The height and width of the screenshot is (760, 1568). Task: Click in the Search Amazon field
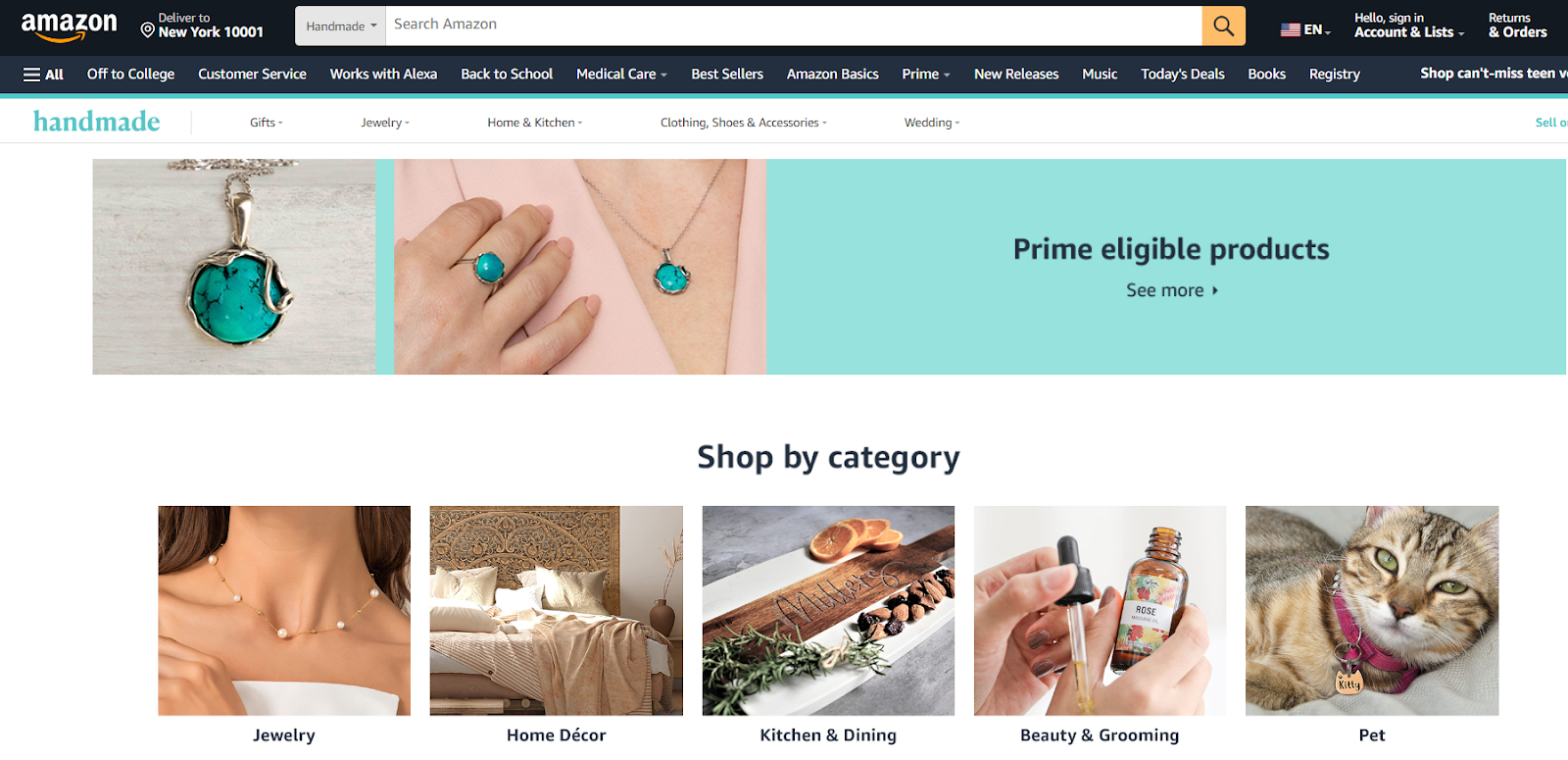click(794, 25)
